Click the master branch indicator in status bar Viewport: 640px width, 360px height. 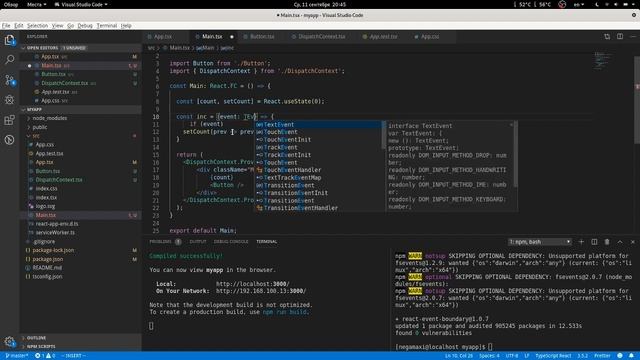tap(16, 356)
